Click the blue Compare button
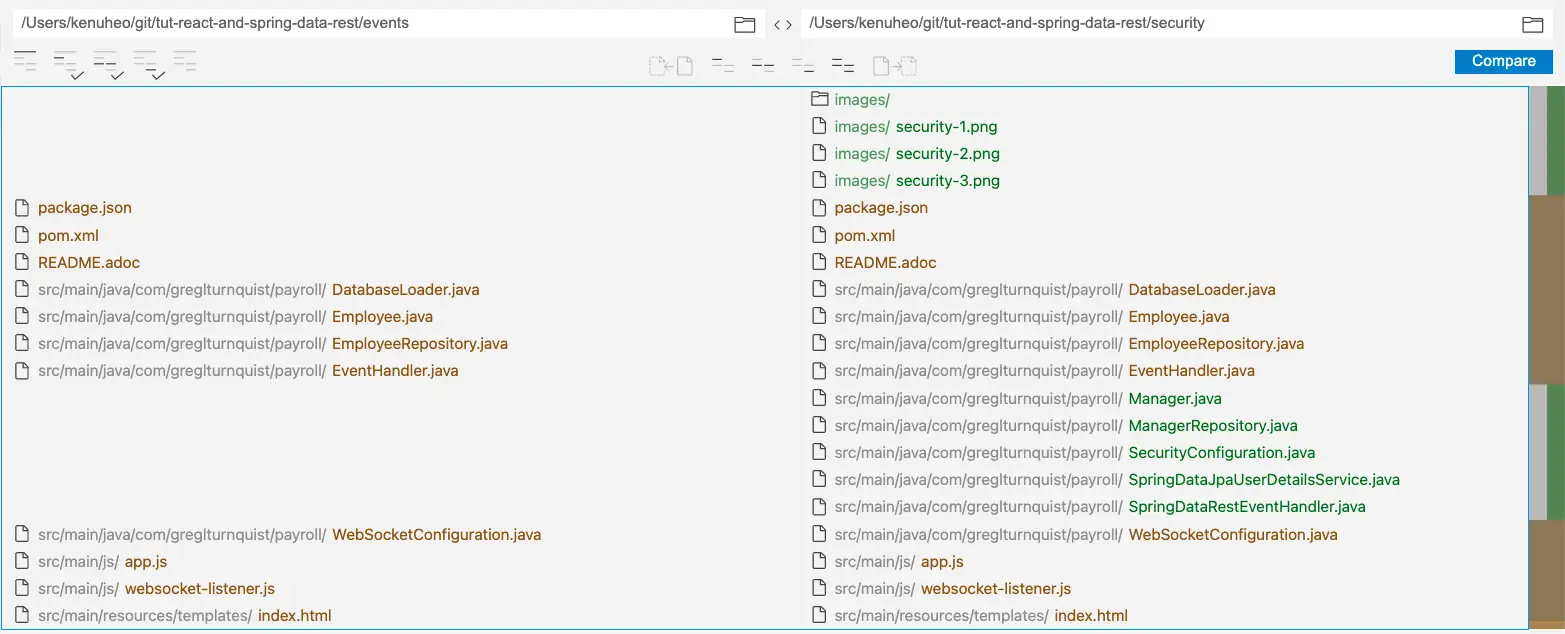This screenshot has width=1565, height=634. click(x=1503, y=61)
